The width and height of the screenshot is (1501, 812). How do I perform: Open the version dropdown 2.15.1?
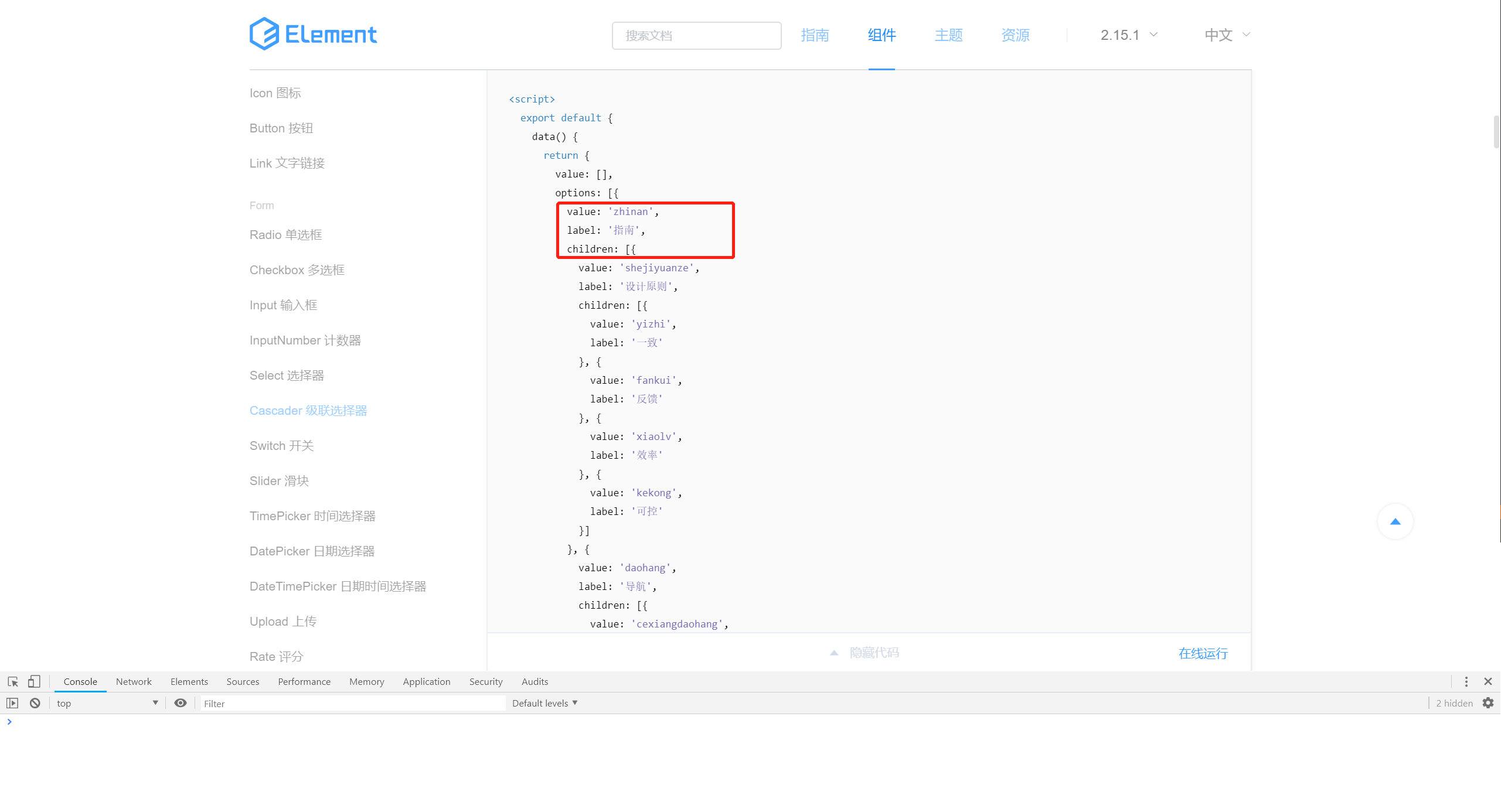pyautogui.click(x=1126, y=35)
